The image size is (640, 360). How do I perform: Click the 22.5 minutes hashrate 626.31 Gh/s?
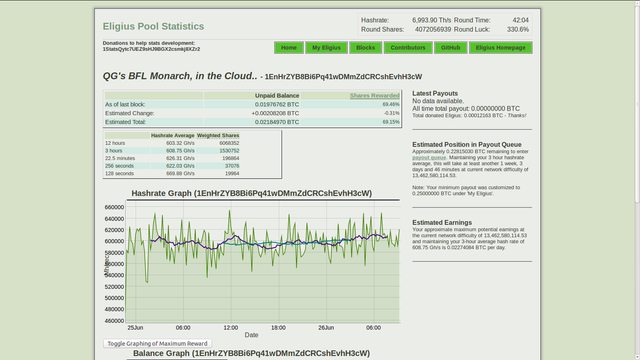pyautogui.click(x=180, y=158)
